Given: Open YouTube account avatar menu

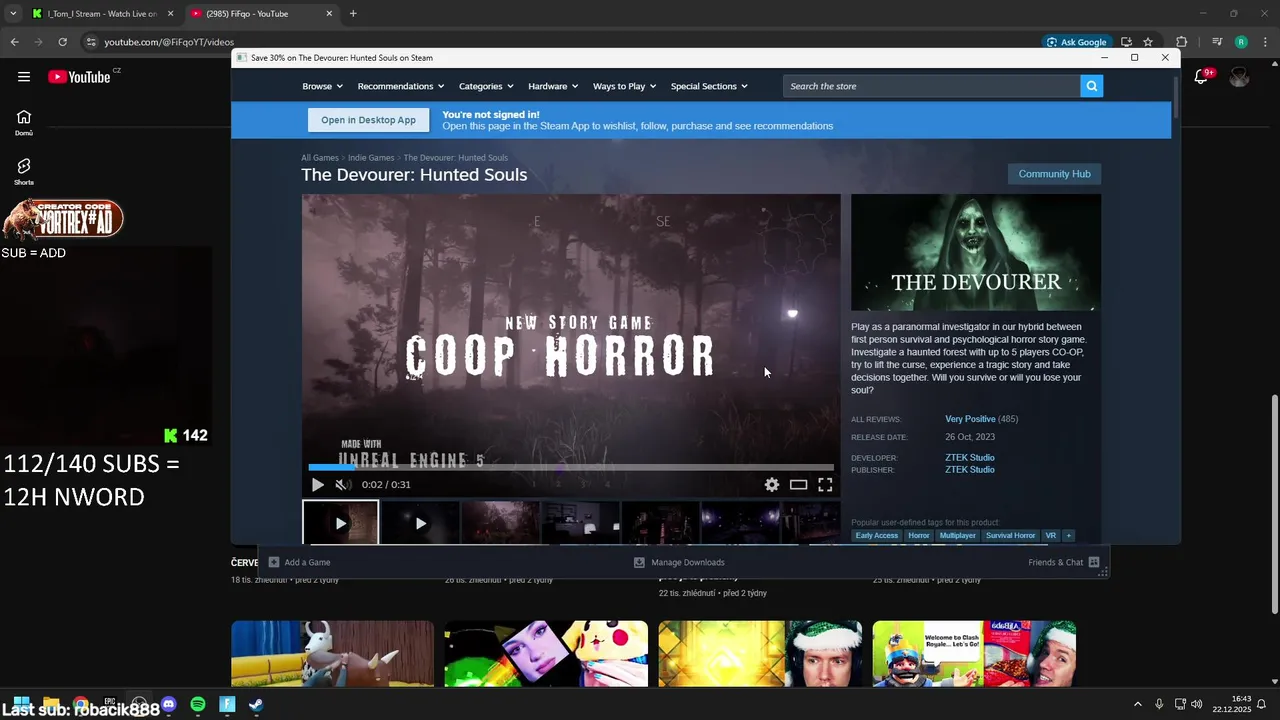Looking at the screenshot, I should (x=1240, y=77).
